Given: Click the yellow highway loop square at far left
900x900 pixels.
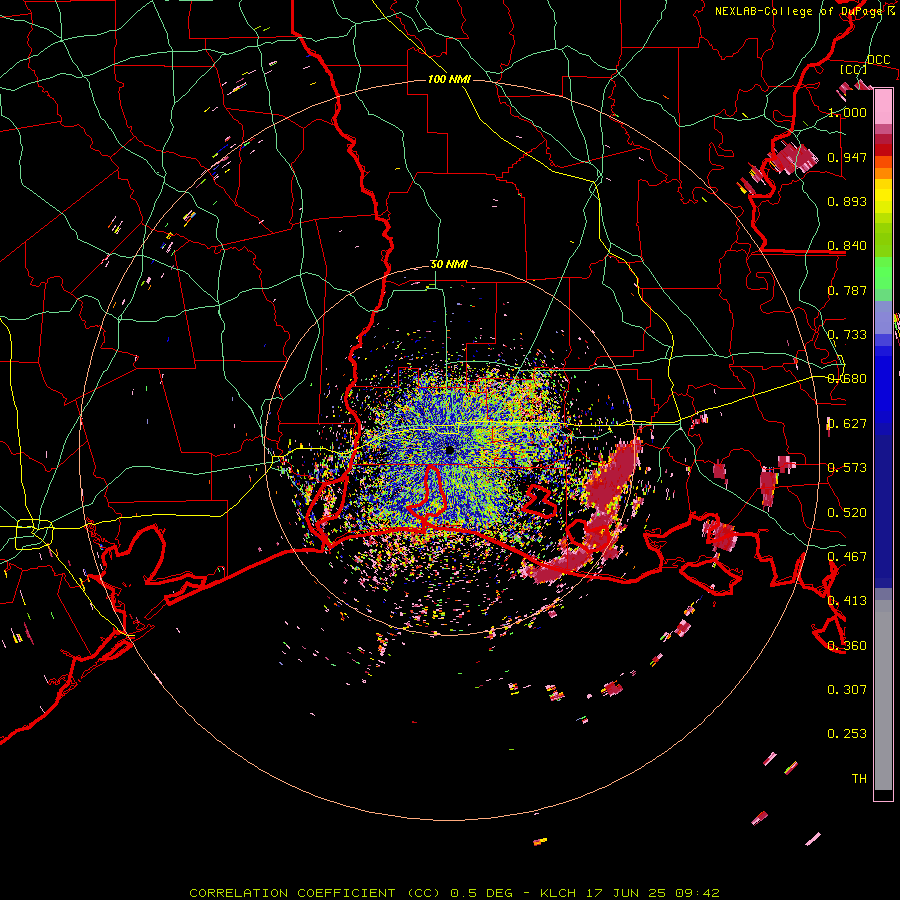Looking at the screenshot, I should coord(33,534).
